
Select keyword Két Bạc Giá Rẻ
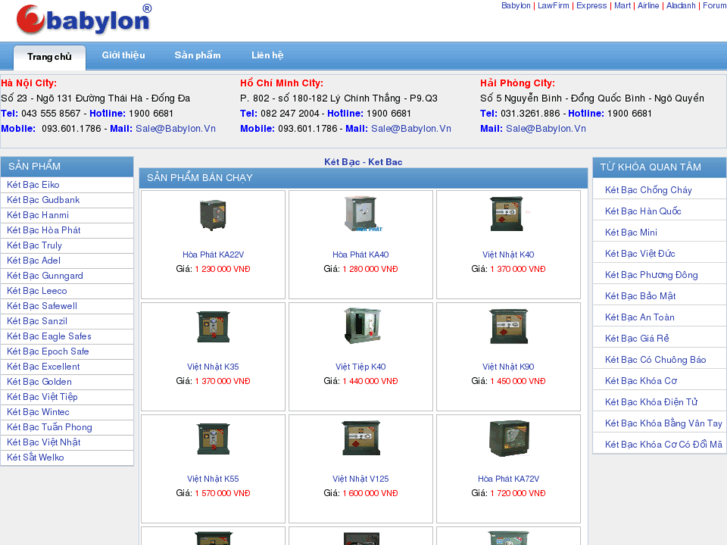(637, 339)
